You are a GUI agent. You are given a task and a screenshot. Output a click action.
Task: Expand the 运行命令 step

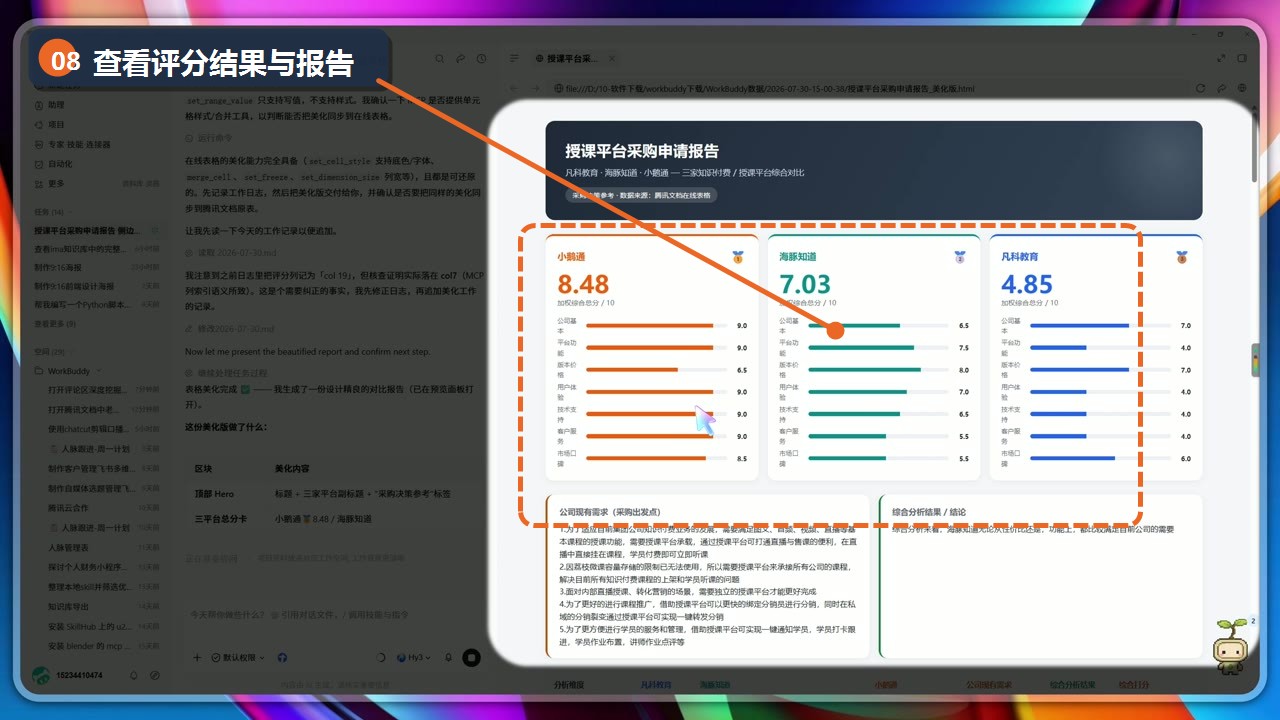[210, 138]
